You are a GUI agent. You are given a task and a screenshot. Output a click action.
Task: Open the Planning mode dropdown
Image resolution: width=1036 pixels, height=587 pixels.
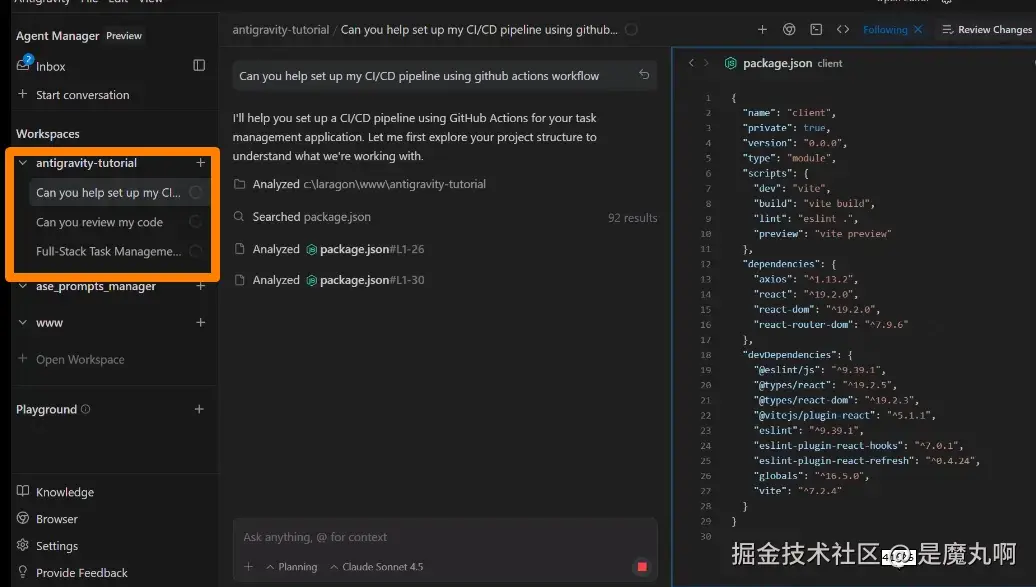coord(291,567)
